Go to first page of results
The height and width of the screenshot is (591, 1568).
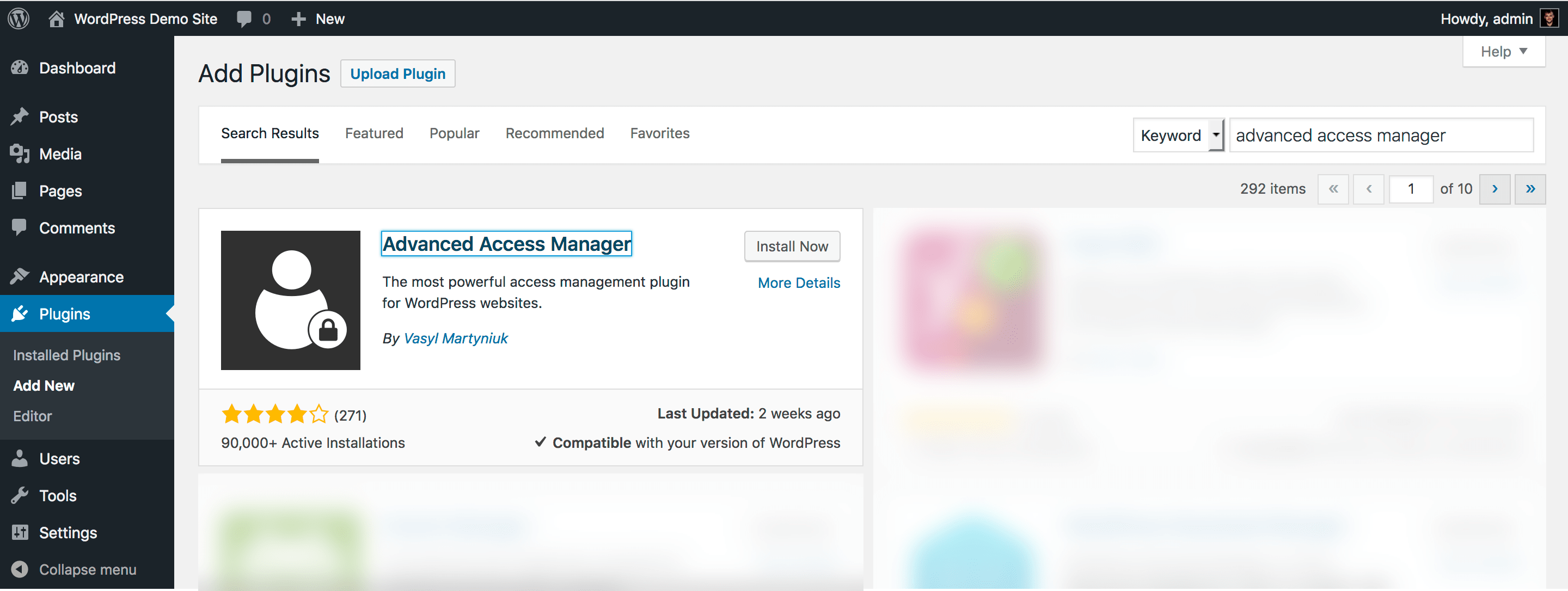click(x=1333, y=189)
